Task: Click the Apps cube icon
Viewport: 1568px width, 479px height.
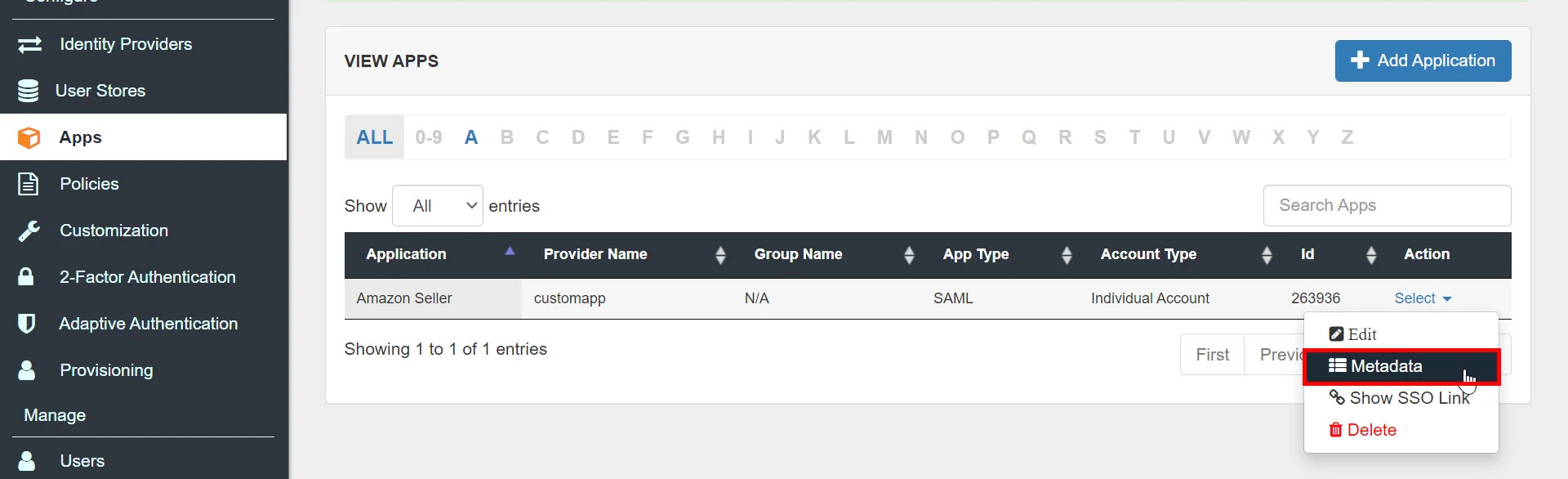Action: point(29,138)
